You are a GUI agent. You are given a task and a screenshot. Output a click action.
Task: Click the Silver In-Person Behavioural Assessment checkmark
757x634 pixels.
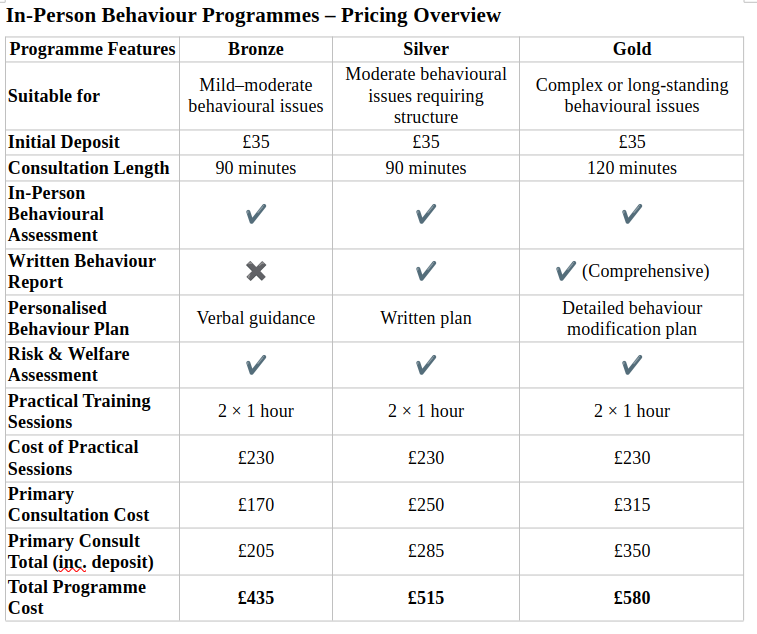coord(426,214)
